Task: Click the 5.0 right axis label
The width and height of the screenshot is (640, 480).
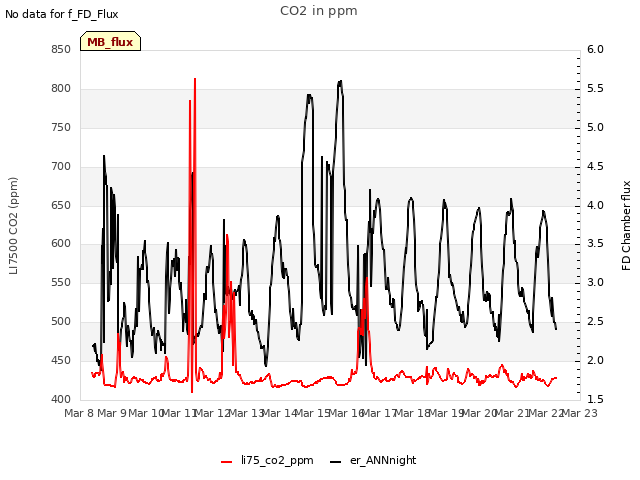Action: (595, 127)
